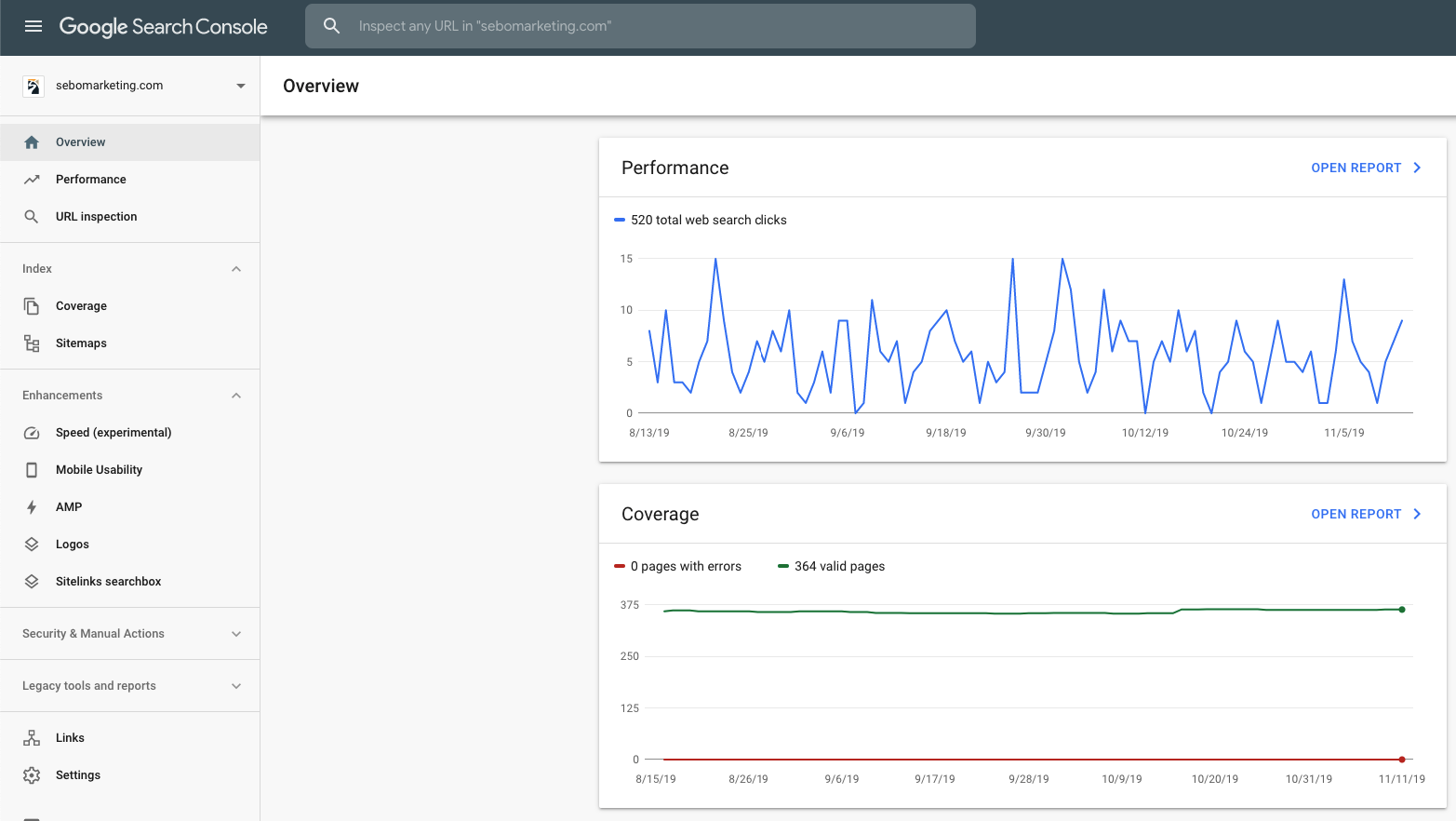Viewport: 1456px width, 821px height.
Task: Open the sebomarketing.com property dropdown
Action: coord(240,86)
